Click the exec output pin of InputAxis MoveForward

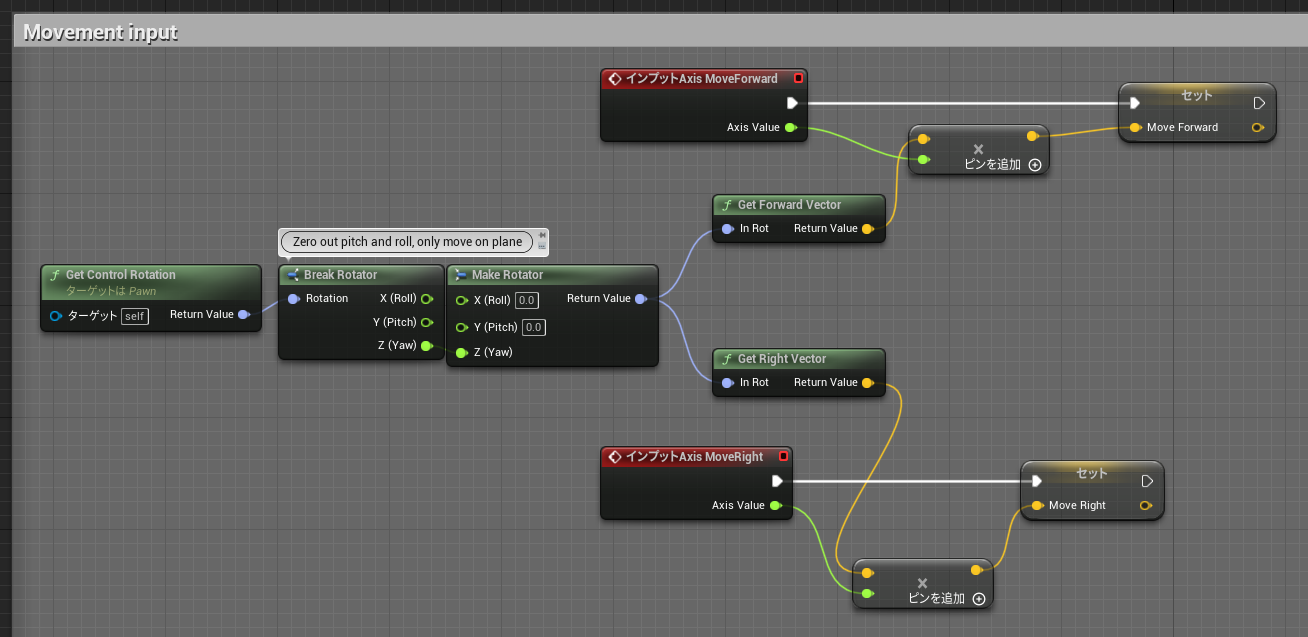click(792, 103)
